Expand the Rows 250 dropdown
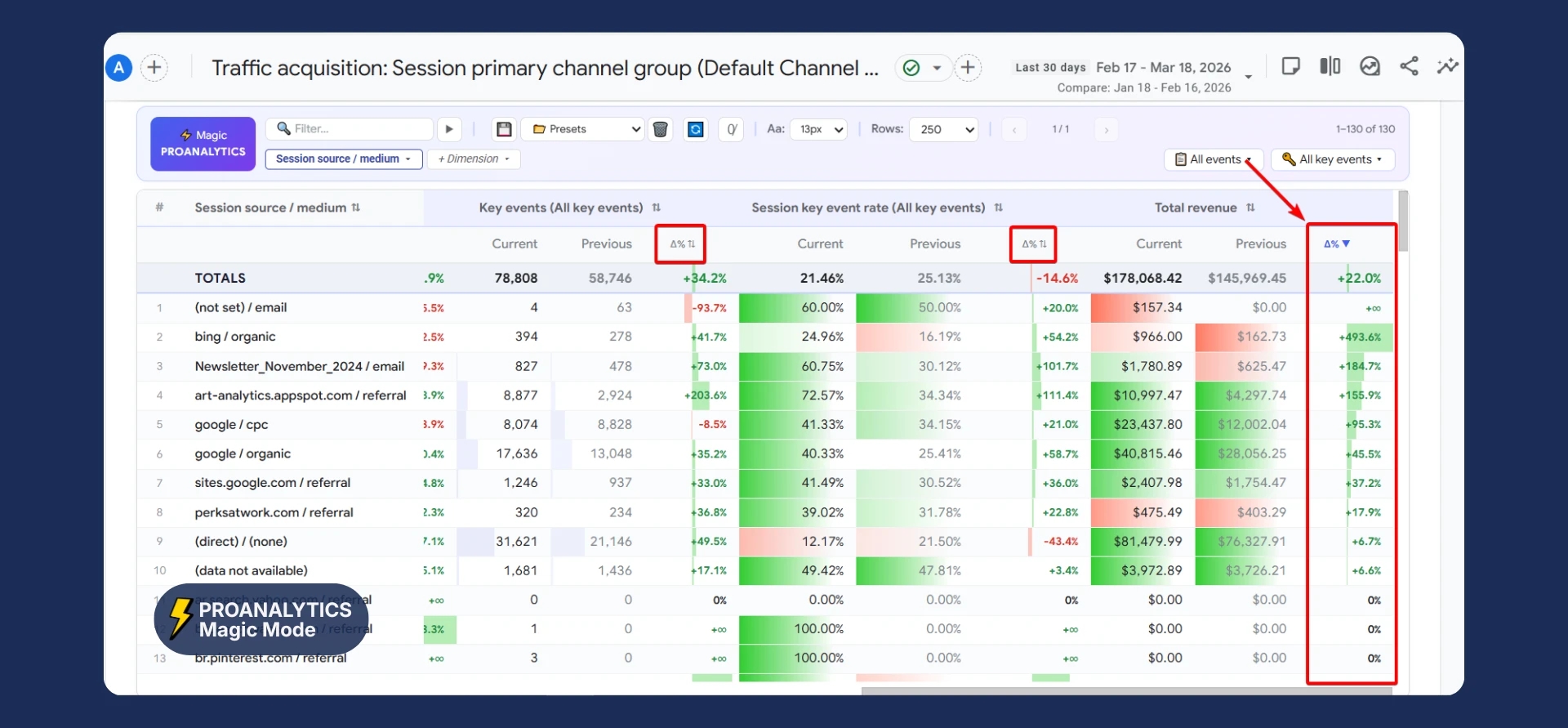The image size is (1568, 728). (943, 129)
